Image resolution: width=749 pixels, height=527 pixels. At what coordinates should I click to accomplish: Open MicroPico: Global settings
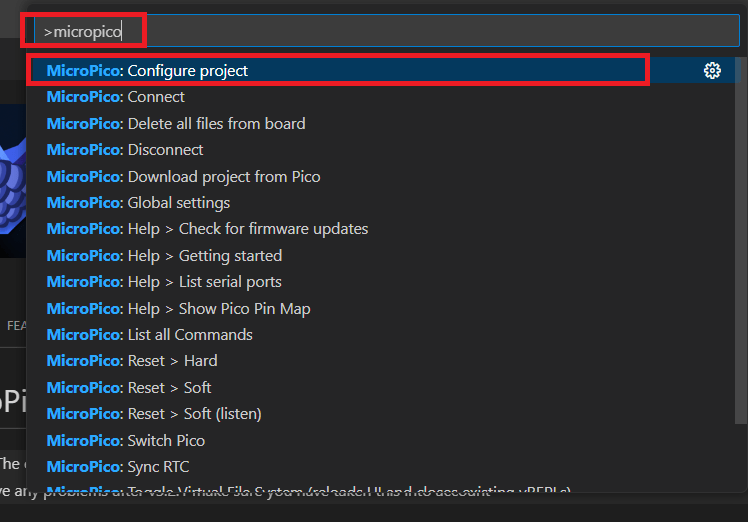(x=138, y=203)
